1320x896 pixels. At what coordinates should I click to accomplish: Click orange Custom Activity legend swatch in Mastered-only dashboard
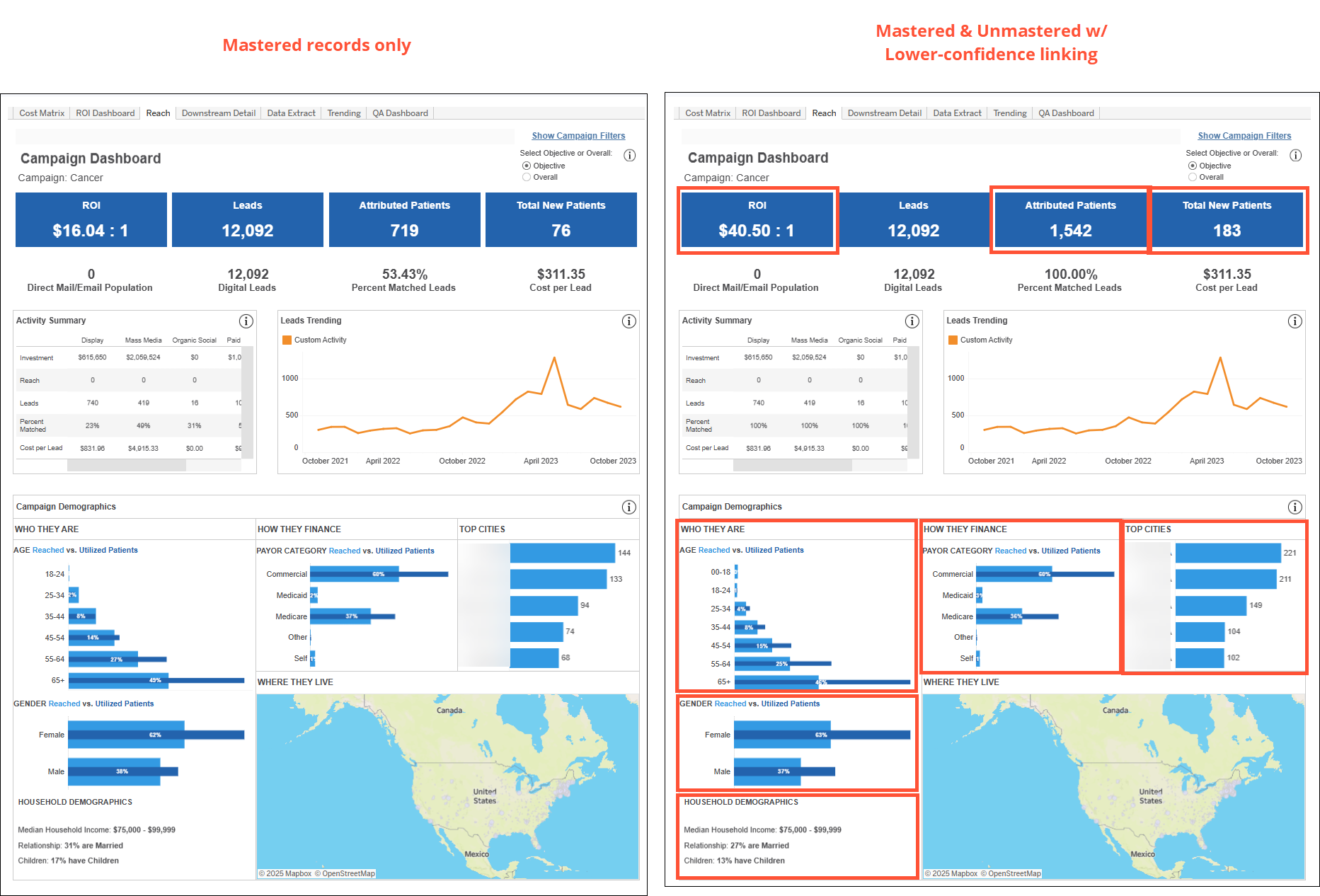287,340
